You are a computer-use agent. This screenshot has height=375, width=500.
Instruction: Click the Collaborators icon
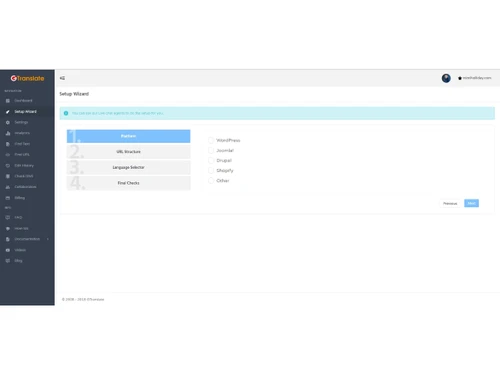[x=8, y=187]
